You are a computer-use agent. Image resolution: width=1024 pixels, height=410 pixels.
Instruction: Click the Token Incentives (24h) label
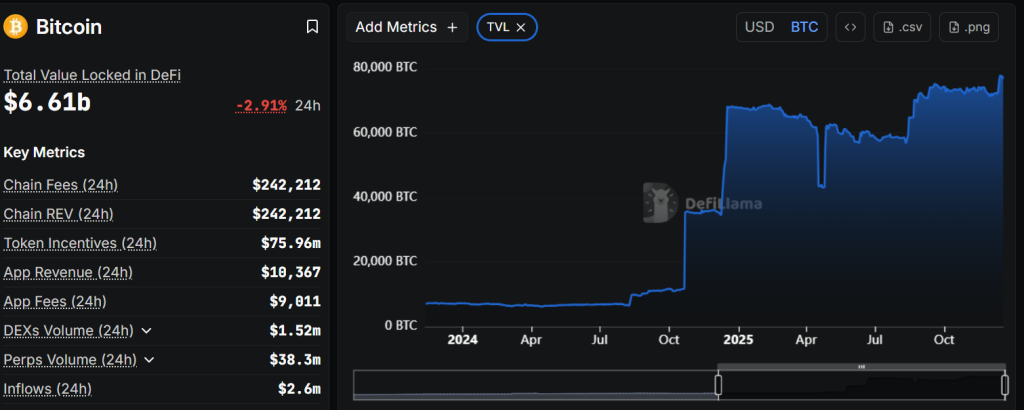(80, 243)
